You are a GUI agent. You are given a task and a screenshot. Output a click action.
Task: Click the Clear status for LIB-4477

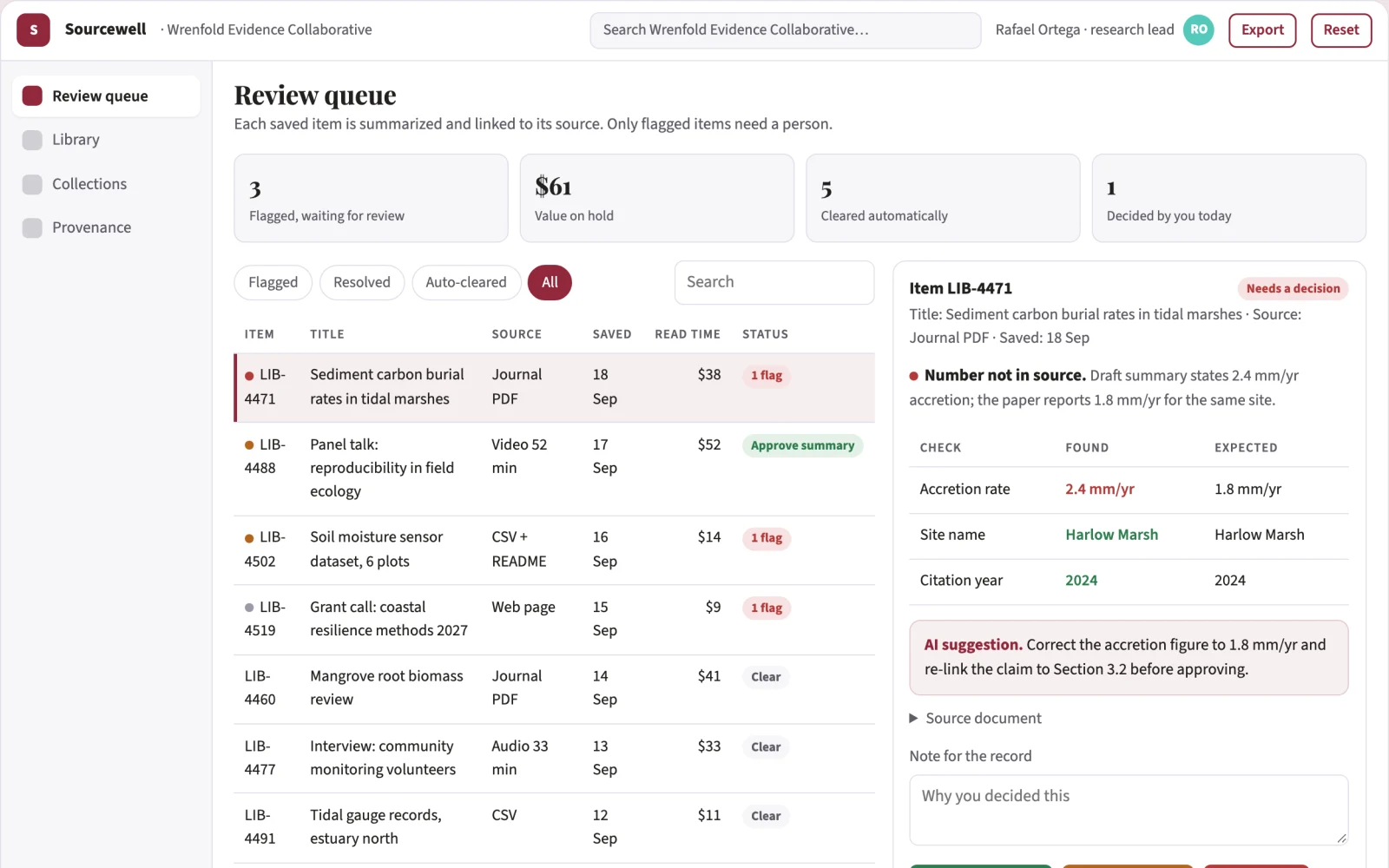pyautogui.click(x=766, y=746)
